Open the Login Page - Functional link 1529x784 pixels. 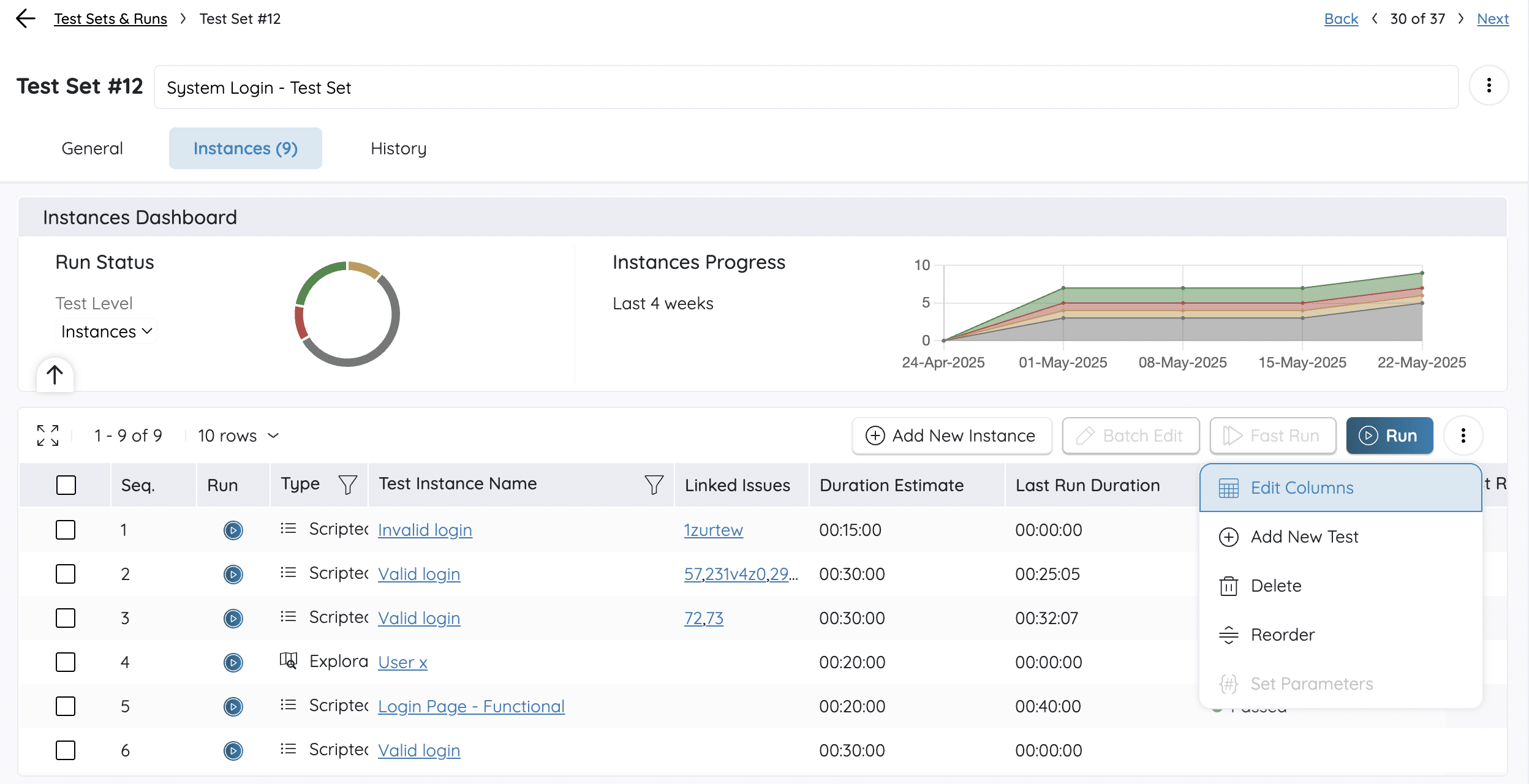(471, 706)
